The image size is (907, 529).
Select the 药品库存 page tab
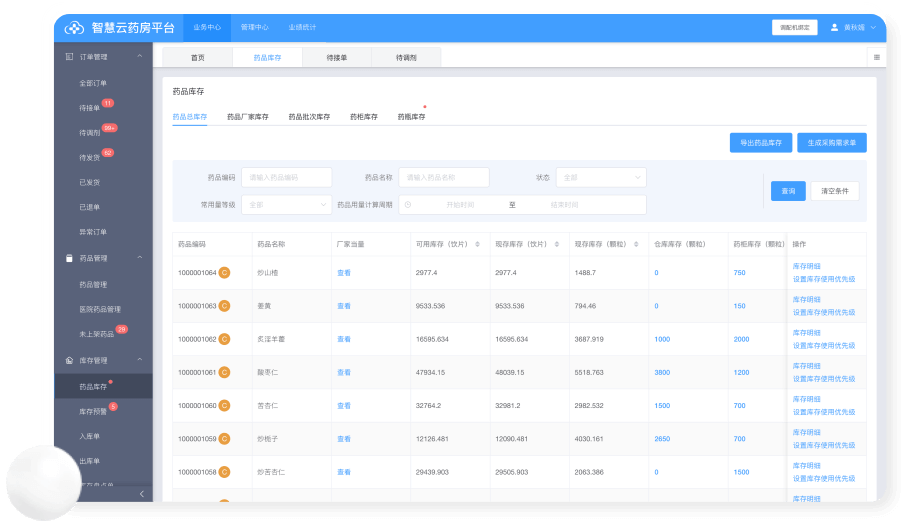click(267, 57)
